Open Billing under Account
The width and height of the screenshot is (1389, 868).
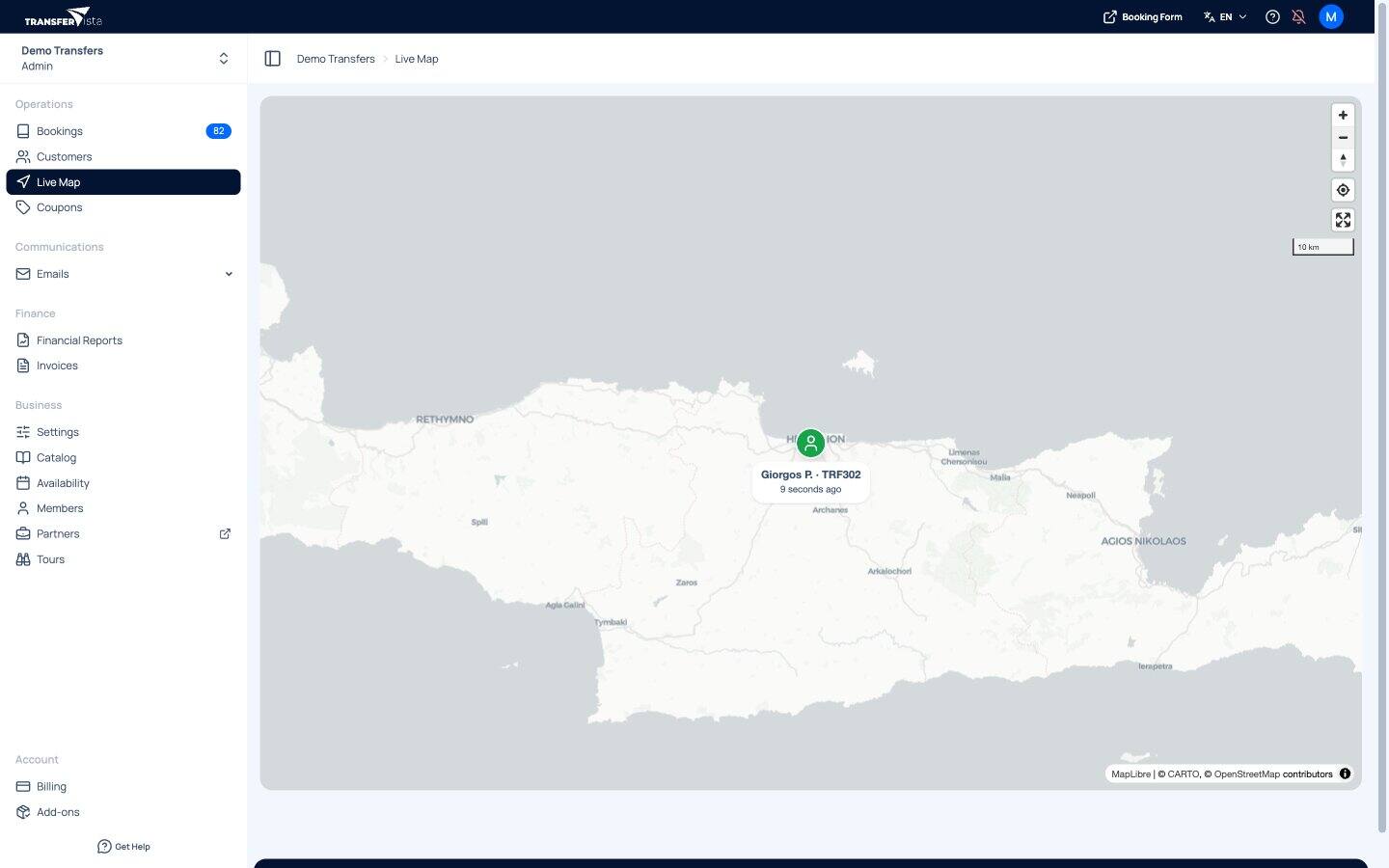click(x=123, y=787)
